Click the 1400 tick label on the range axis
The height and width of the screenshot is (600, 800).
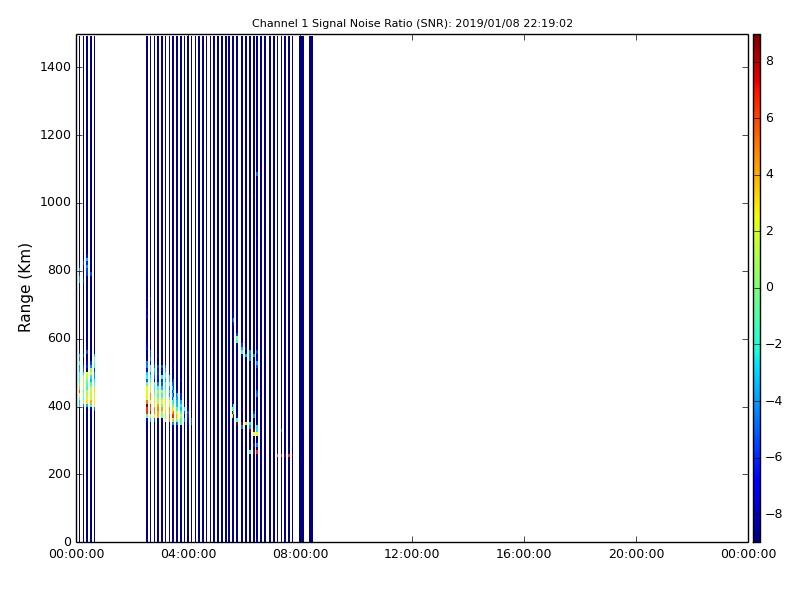point(56,67)
